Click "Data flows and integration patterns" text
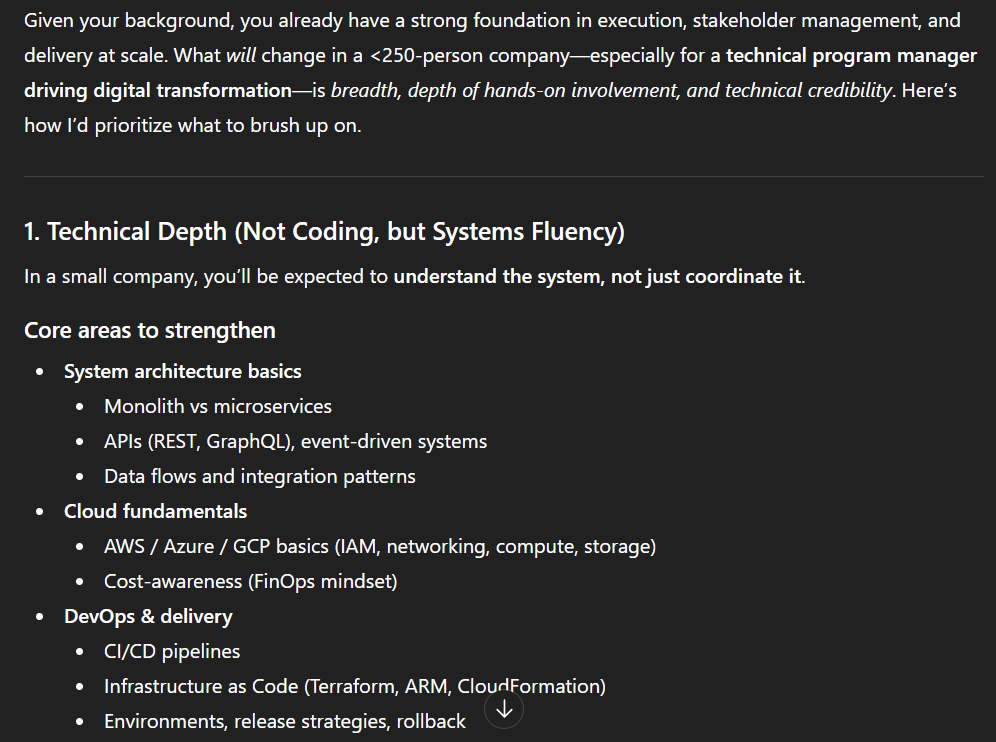Viewport: 996px width, 742px height. 259,476
